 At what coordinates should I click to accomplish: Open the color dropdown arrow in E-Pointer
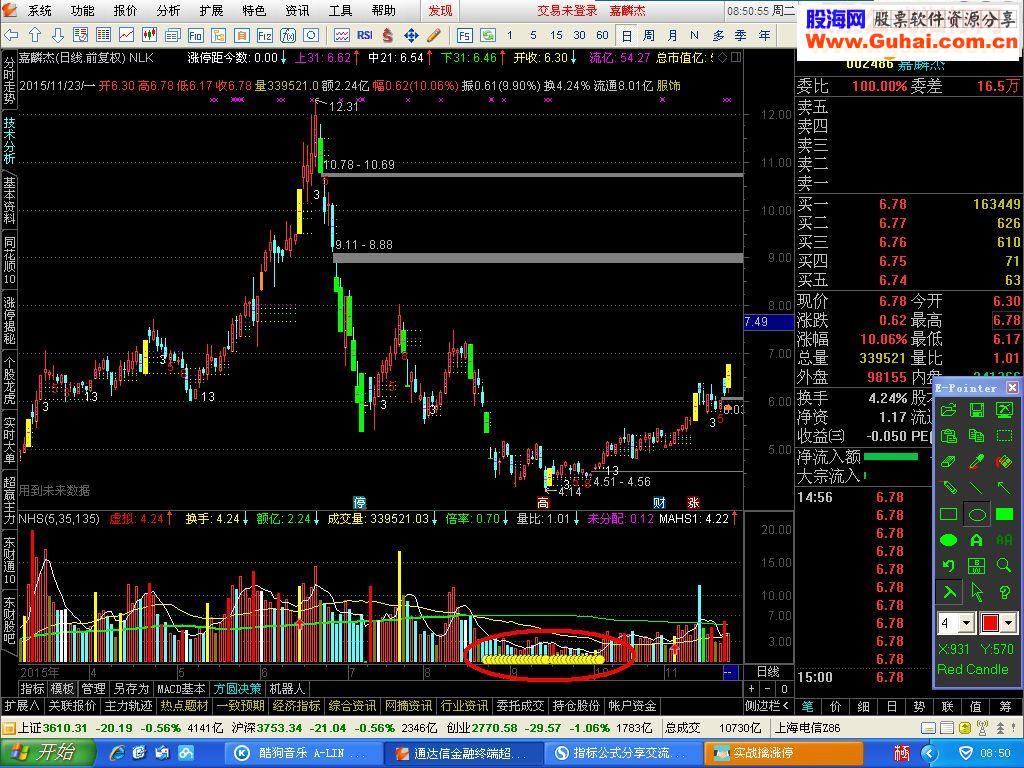[x=1010, y=623]
